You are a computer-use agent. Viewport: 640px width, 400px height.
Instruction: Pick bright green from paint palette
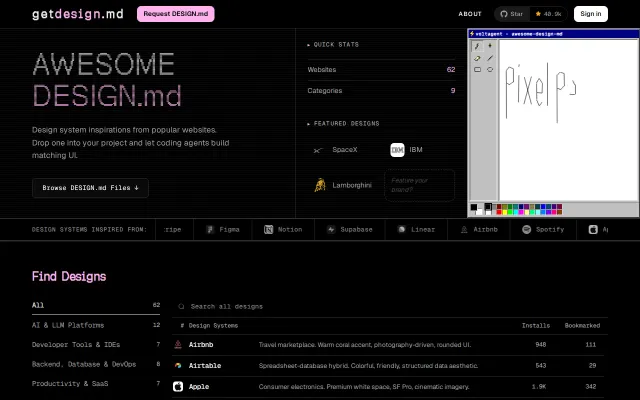(510, 212)
